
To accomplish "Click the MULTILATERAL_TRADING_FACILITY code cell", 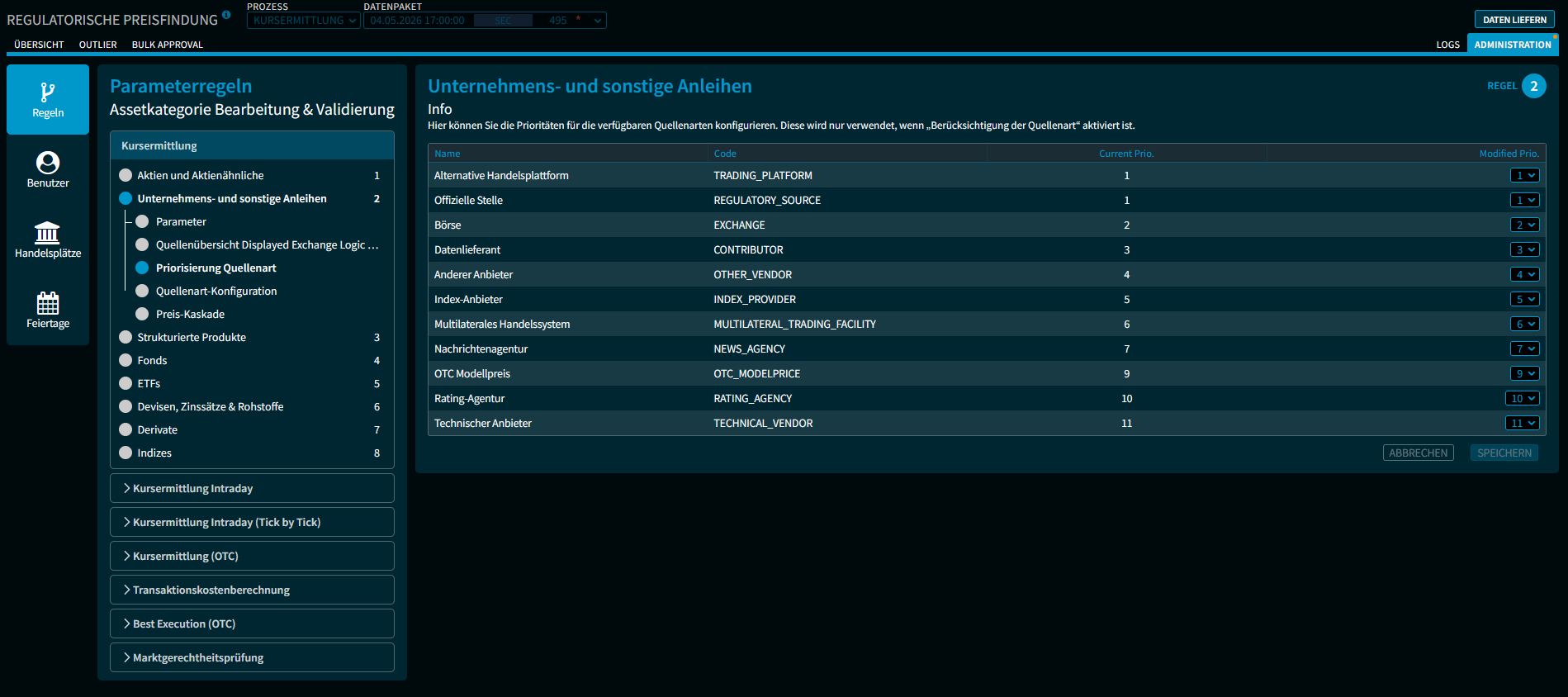I will point(794,324).
